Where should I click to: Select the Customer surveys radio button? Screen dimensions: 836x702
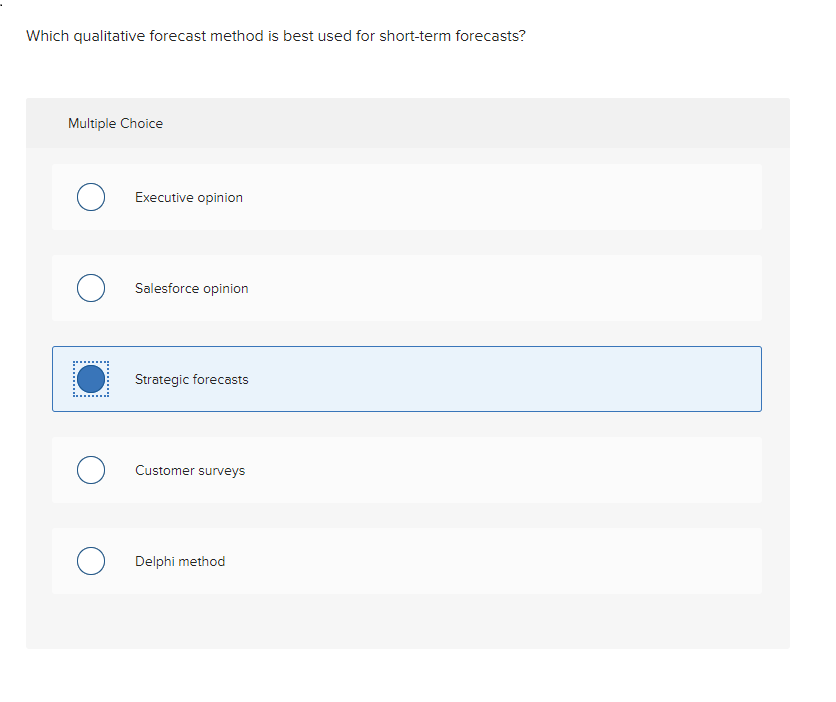click(91, 470)
